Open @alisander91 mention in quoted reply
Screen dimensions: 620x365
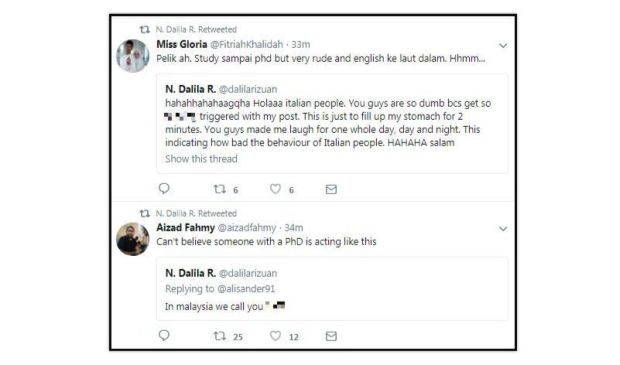(246, 289)
